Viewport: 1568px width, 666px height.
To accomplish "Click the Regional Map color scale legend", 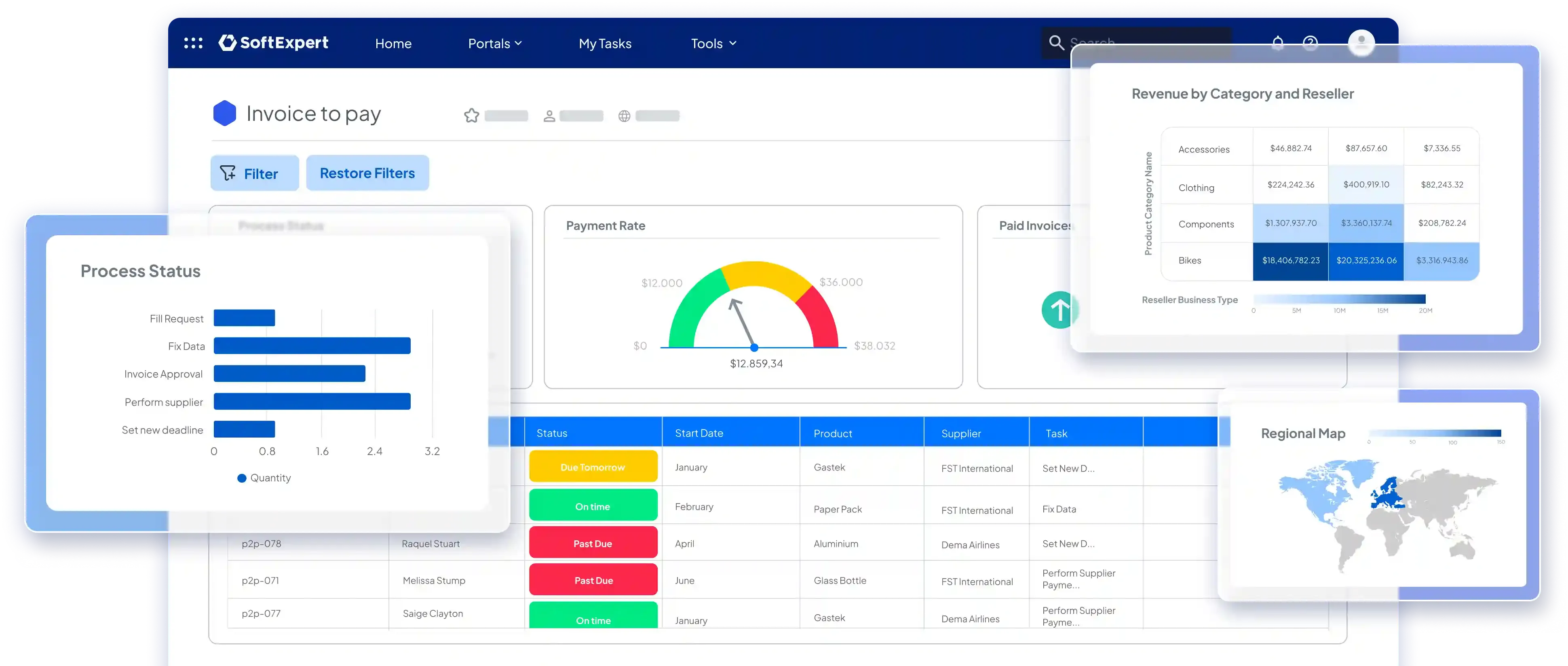I will pyautogui.click(x=1435, y=434).
